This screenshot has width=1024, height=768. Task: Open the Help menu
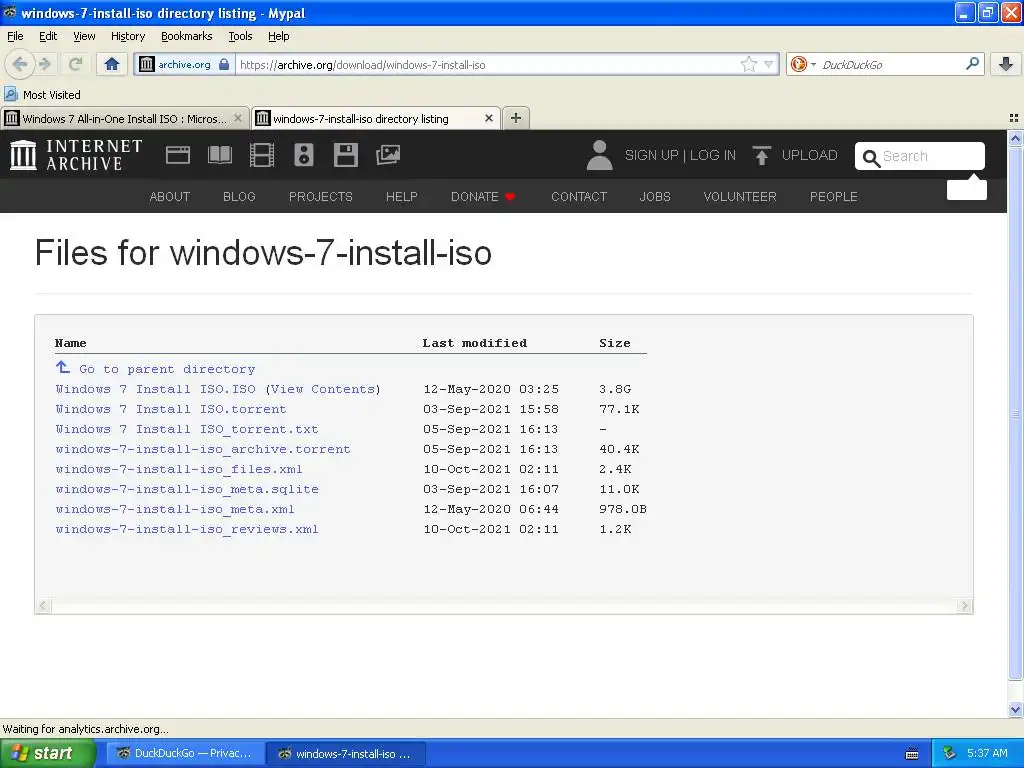[x=278, y=36]
